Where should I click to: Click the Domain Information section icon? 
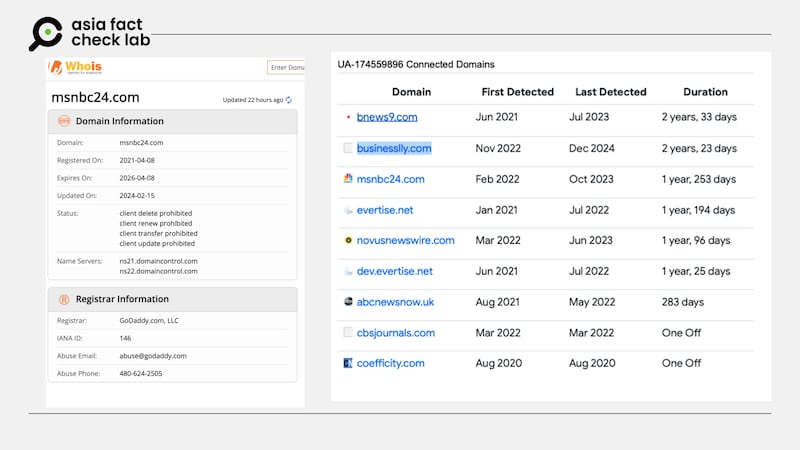pos(65,121)
